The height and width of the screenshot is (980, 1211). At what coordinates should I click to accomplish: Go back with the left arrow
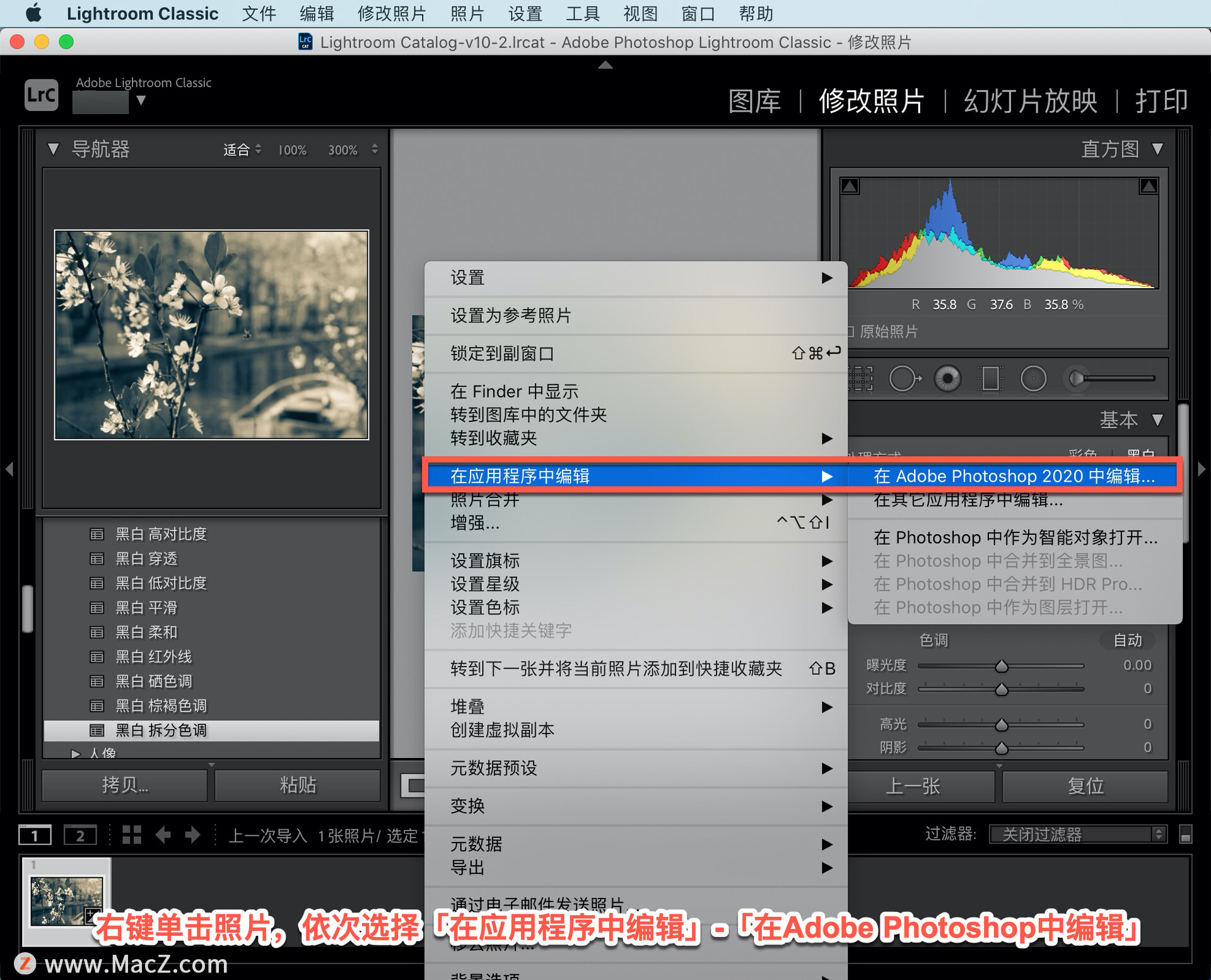pos(163,835)
